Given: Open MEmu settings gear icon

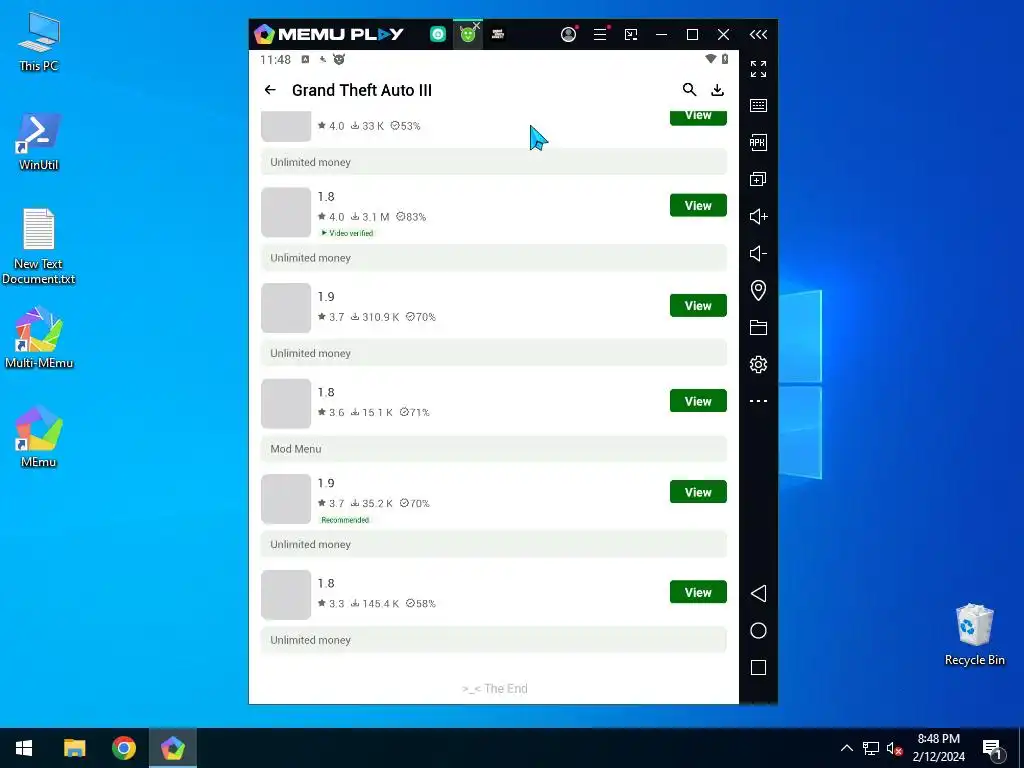Looking at the screenshot, I should click(758, 364).
